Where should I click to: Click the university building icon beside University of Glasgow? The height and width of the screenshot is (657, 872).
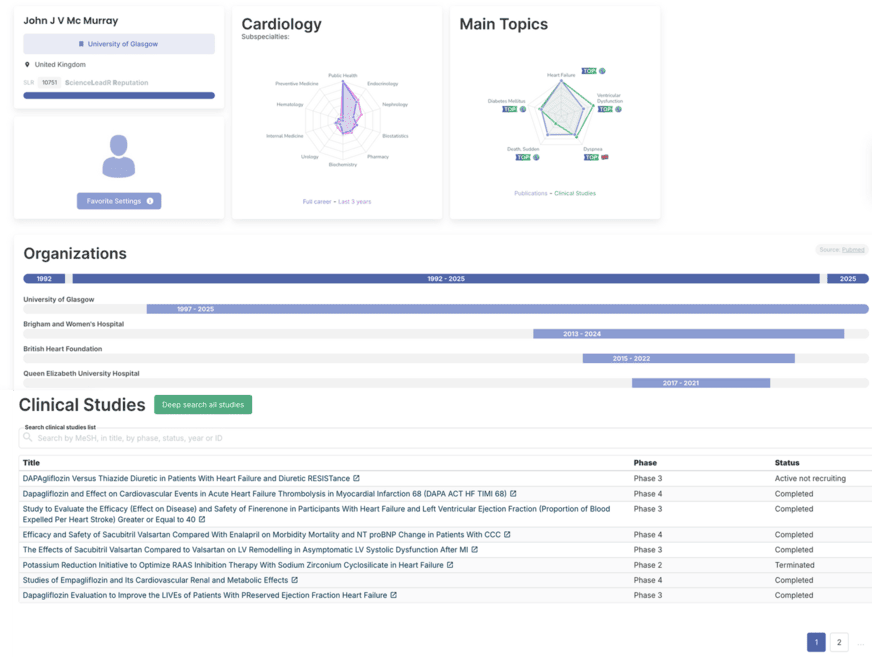pyautogui.click(x=80, y=44)
